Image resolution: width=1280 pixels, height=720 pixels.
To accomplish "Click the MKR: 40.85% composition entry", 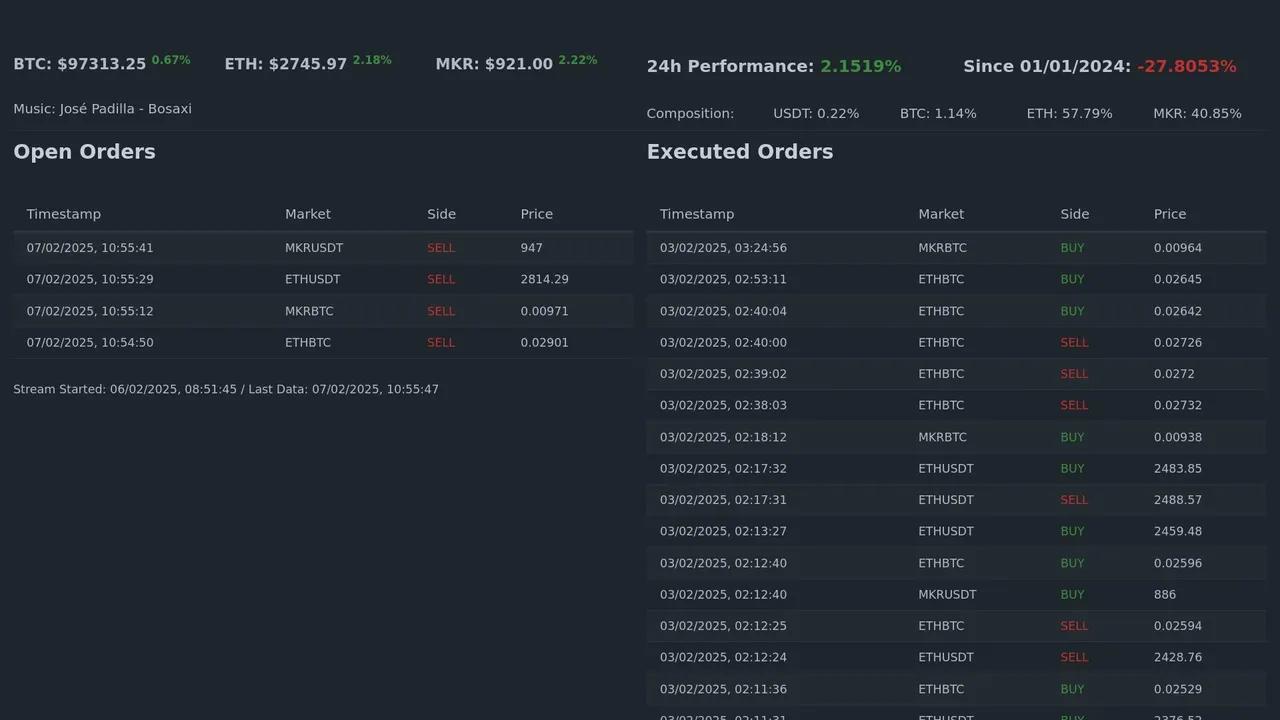I will pyautogui.click(x=1197, y=114).
